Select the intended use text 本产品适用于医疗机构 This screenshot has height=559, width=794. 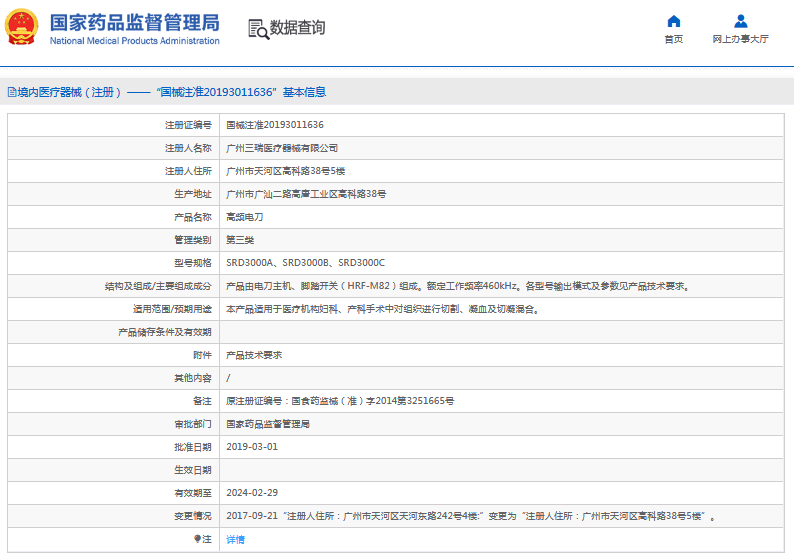[382, 309]
